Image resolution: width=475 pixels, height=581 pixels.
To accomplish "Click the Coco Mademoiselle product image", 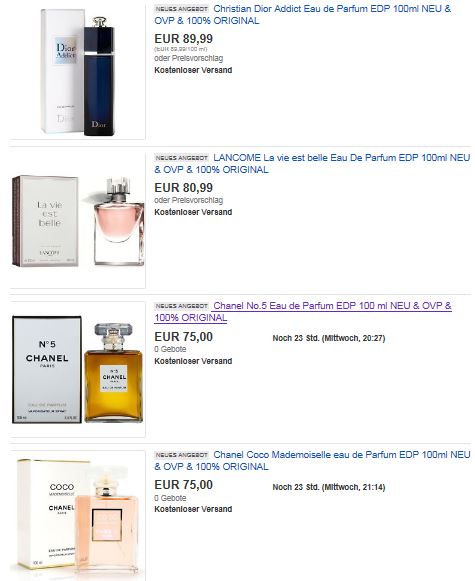I will tap(78, 517).
